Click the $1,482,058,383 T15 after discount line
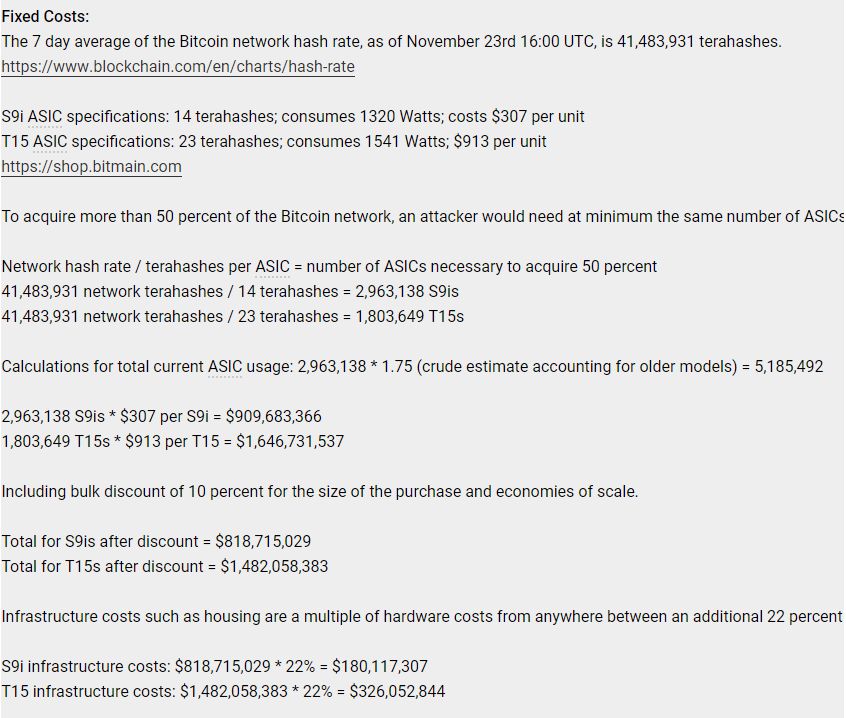The width and height of the screenshot is (846, 718). [165, 566]
